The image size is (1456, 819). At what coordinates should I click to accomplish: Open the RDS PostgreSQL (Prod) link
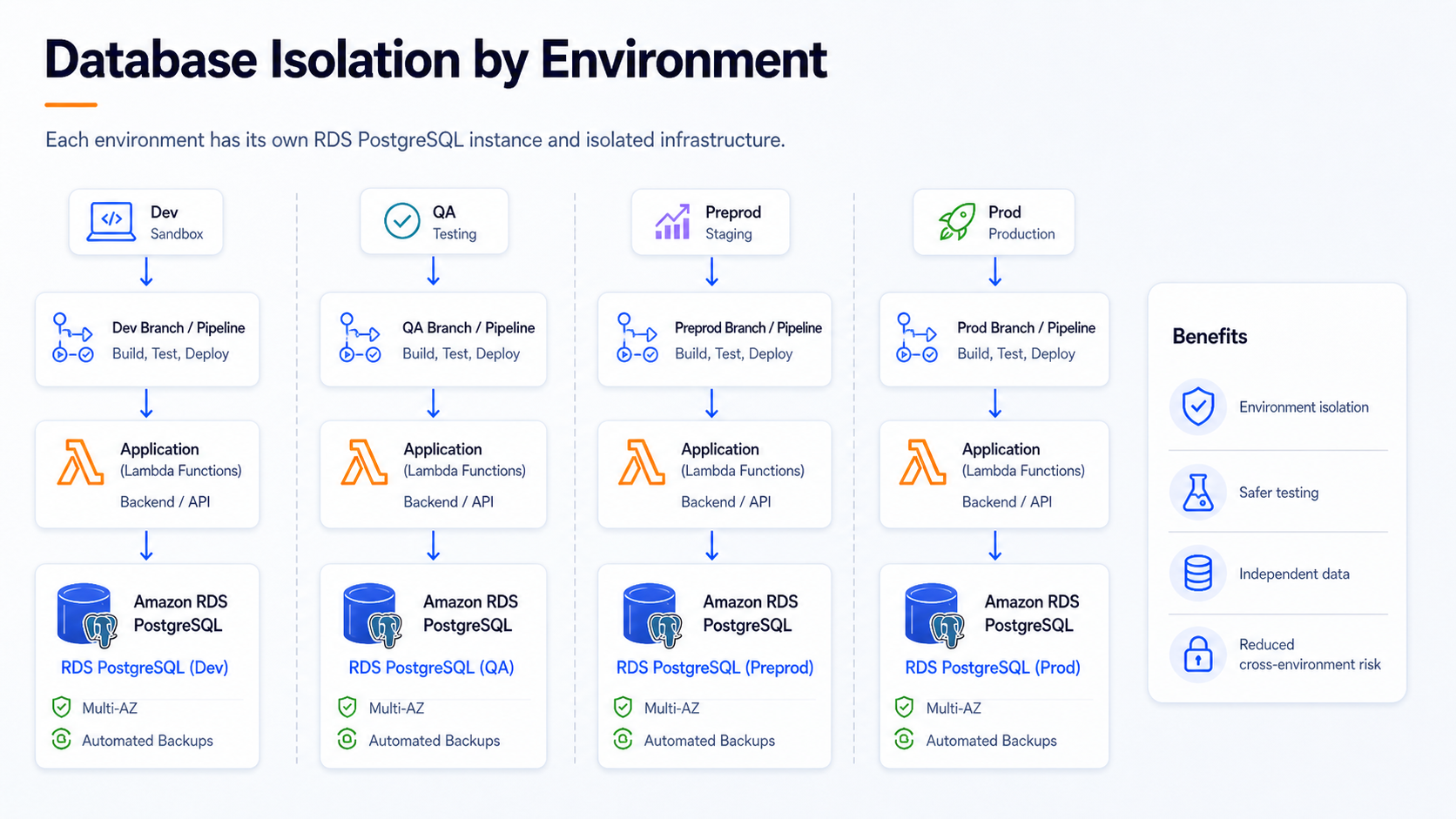tap(993, 668)
